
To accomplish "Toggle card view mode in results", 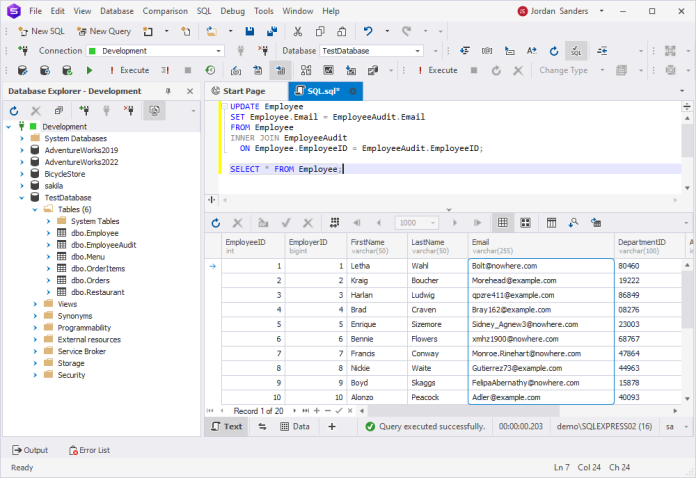I will [525, 223].
